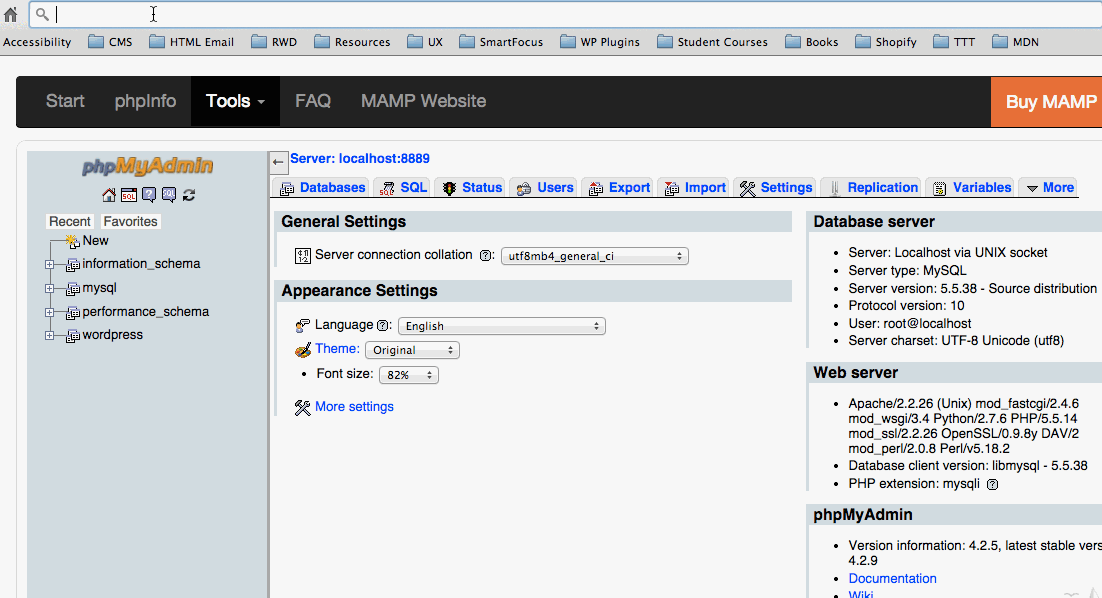Click Server: localhost:8889 breadcrumb
Screen dimensions: 1102x598
[x=360, y=159]
